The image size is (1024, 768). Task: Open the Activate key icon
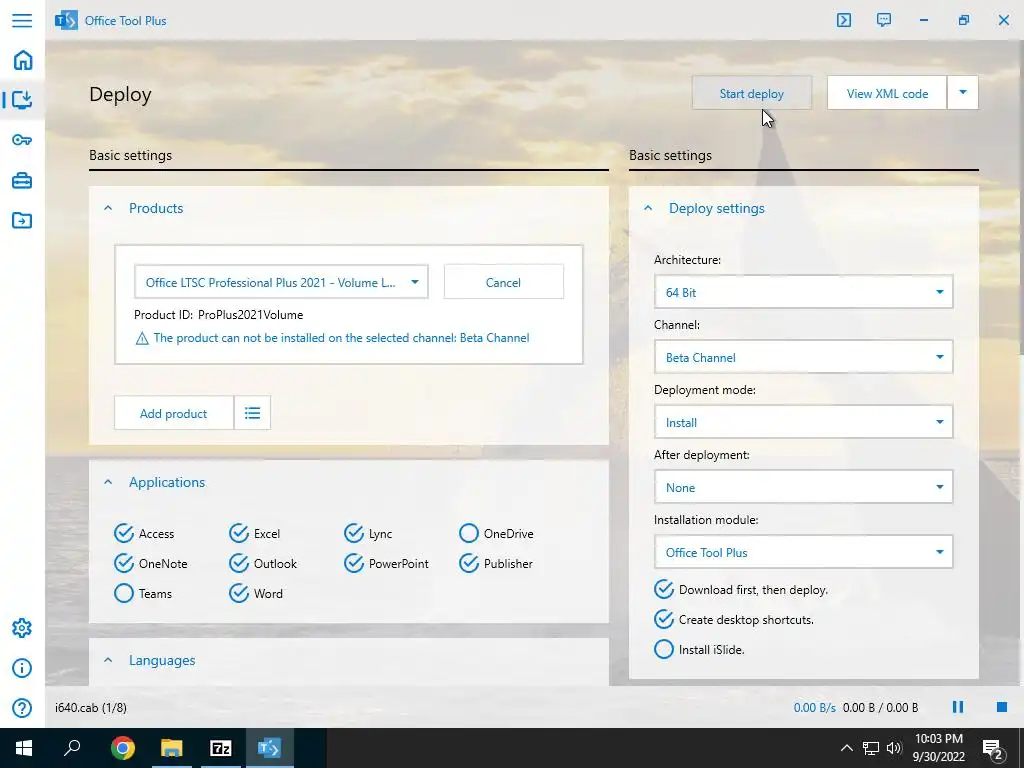[22, 140]
